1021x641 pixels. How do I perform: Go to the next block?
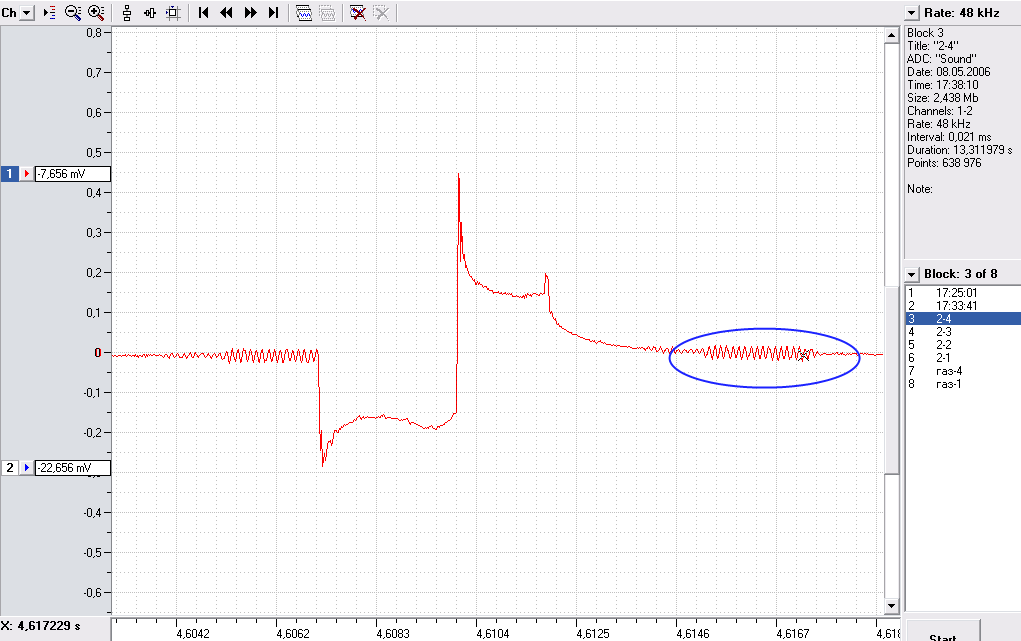click(x=250, y=13)
